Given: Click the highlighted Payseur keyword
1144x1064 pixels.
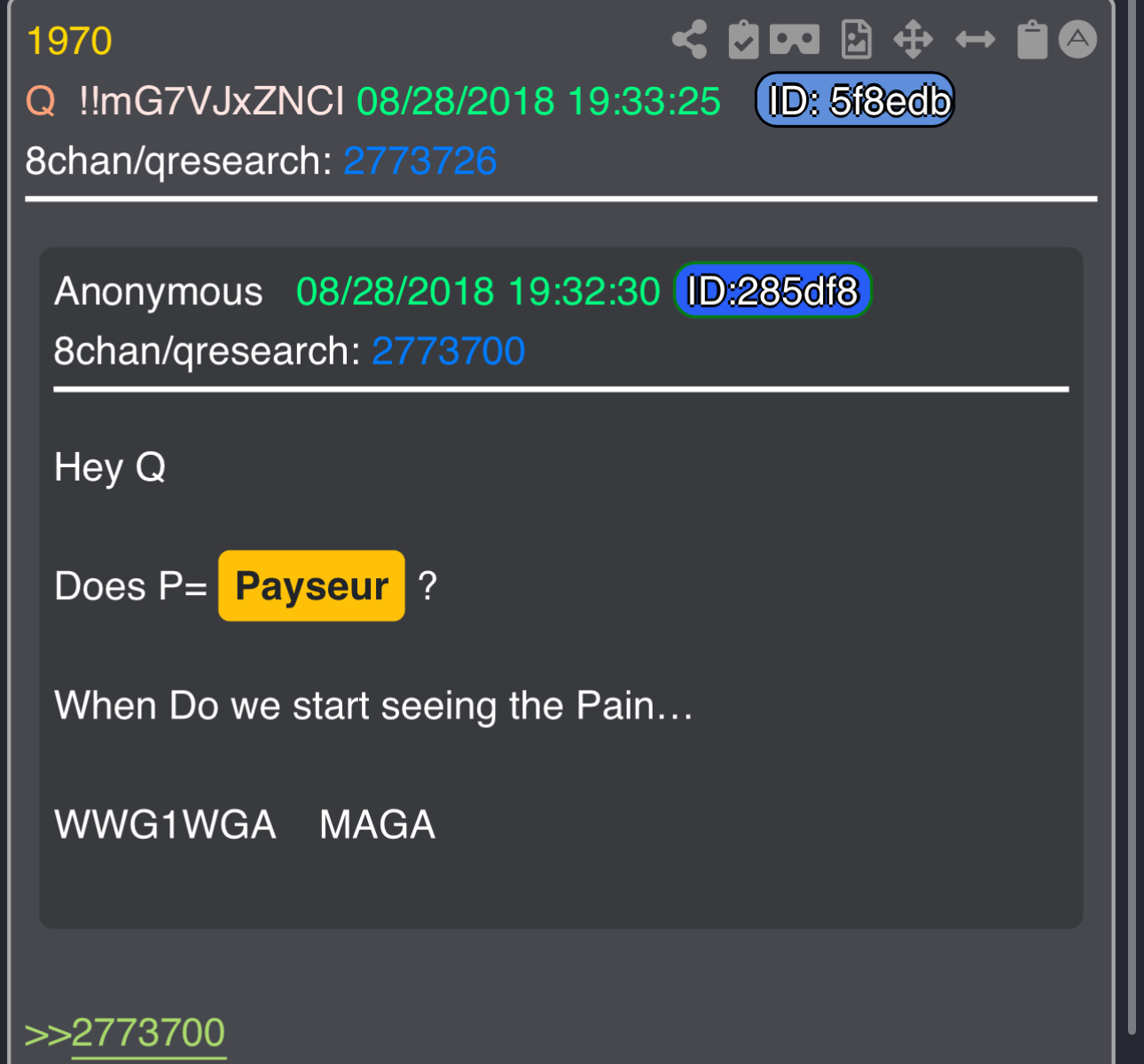Looking at the screenshot, I should tap(312, 586).
